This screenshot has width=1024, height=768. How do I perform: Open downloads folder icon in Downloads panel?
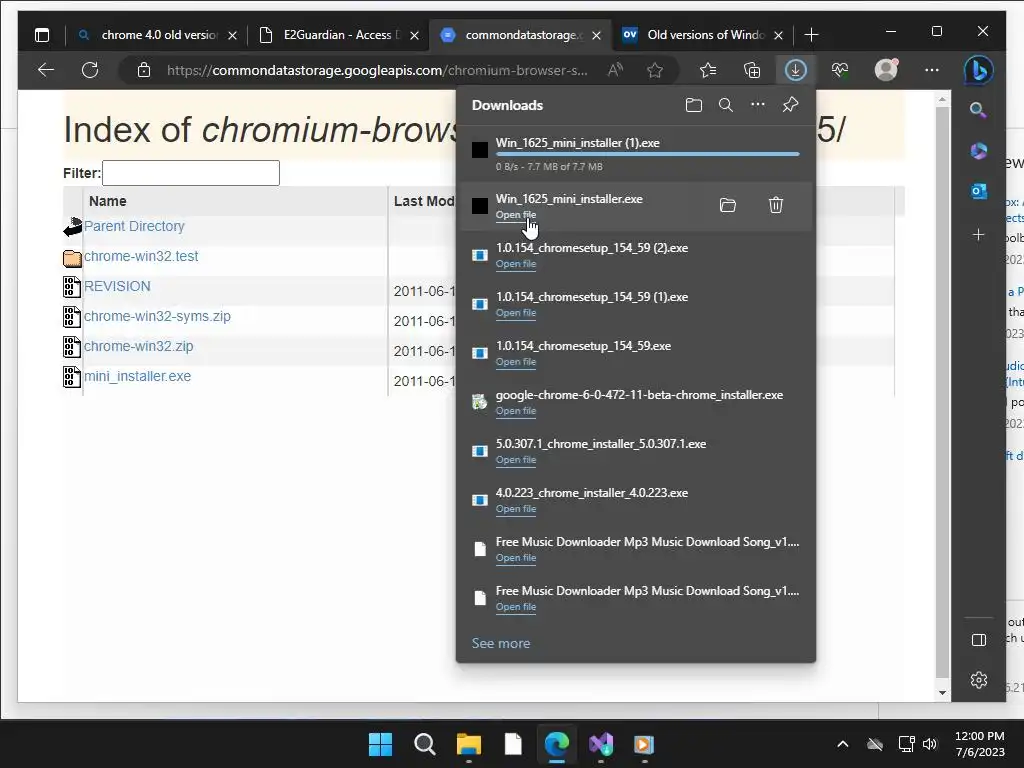(x=694, y=105)
